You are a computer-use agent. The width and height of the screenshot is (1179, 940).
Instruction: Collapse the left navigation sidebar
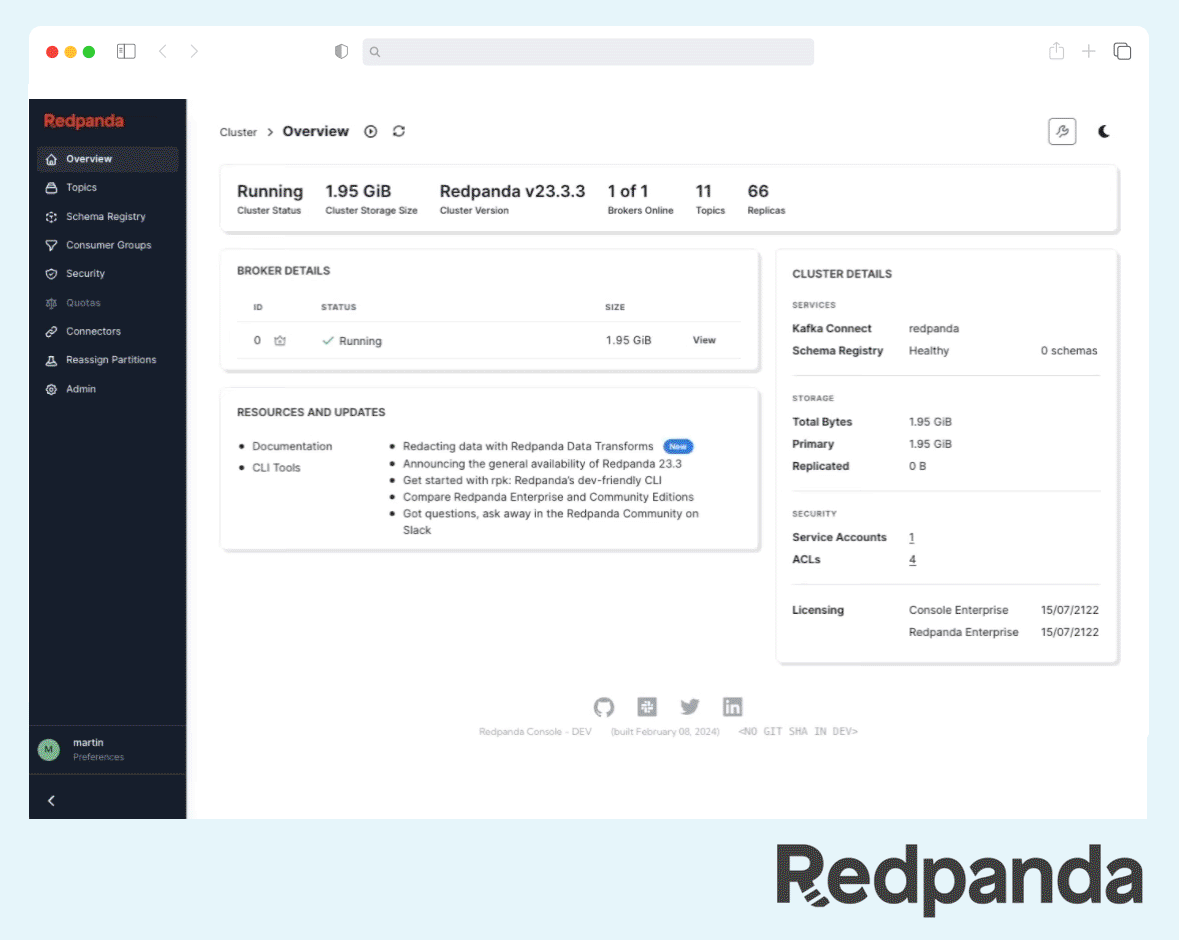coord(52,800)
